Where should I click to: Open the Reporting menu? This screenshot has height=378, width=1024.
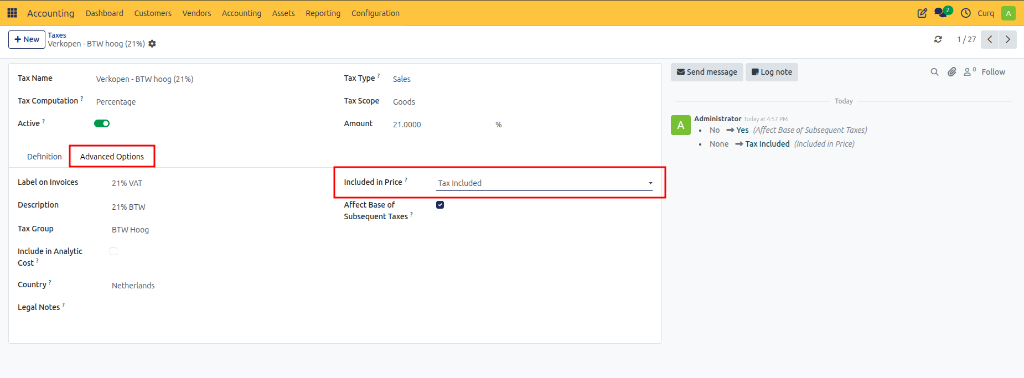[x=323, y=13]
